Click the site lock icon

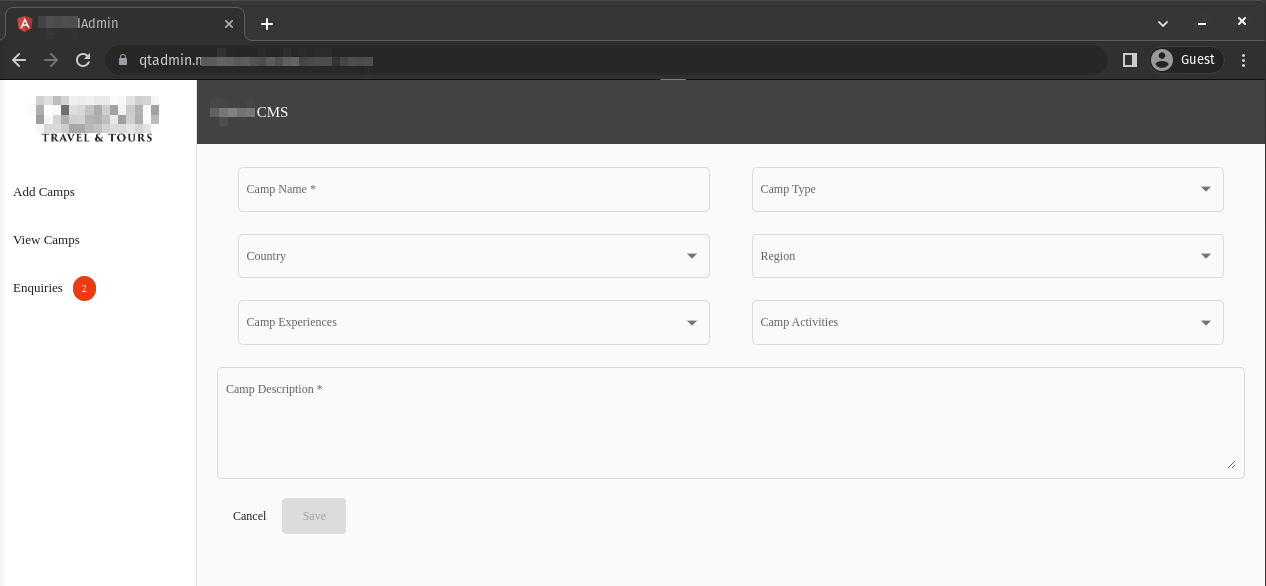(123, 60)
